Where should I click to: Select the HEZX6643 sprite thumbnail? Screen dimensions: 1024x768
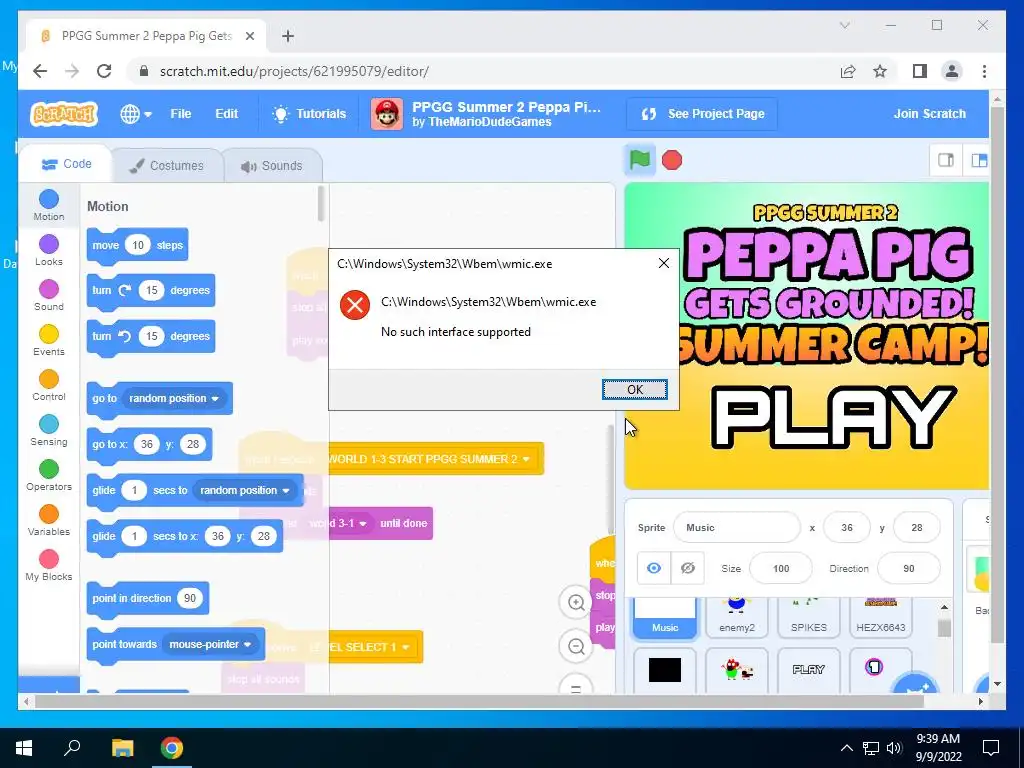pos(880,617)
